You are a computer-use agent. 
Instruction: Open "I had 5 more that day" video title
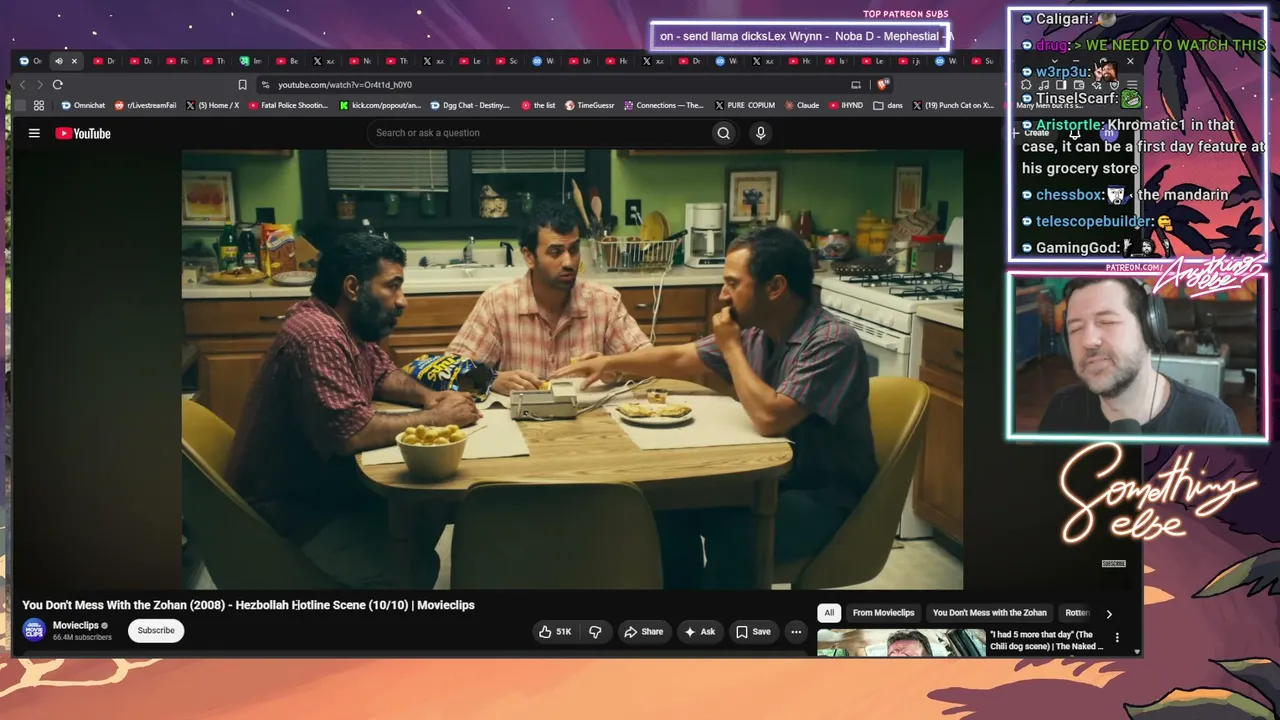click(1046, 640)
